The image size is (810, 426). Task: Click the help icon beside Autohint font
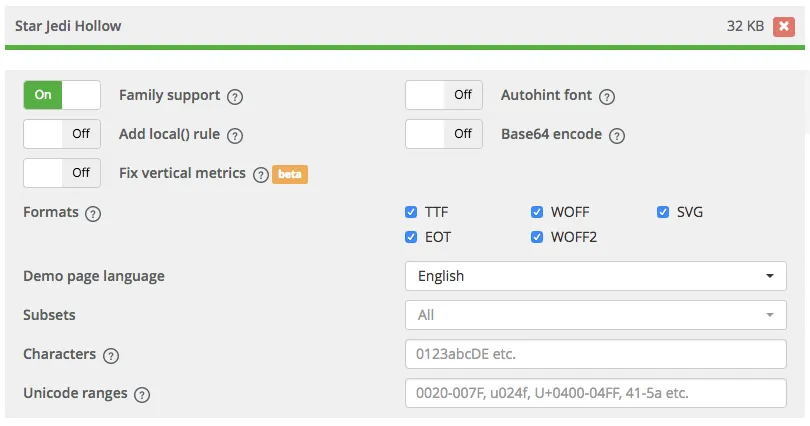point(606,97)
